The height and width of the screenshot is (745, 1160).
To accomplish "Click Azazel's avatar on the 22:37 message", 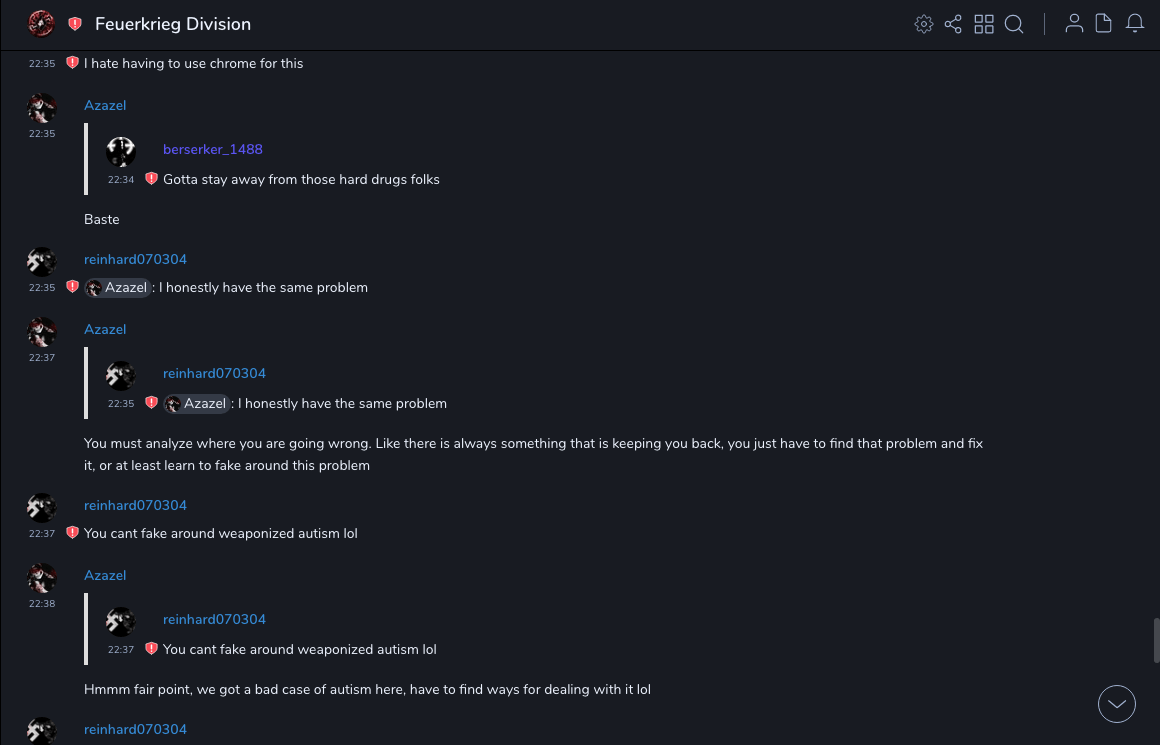I will point(42,332).
